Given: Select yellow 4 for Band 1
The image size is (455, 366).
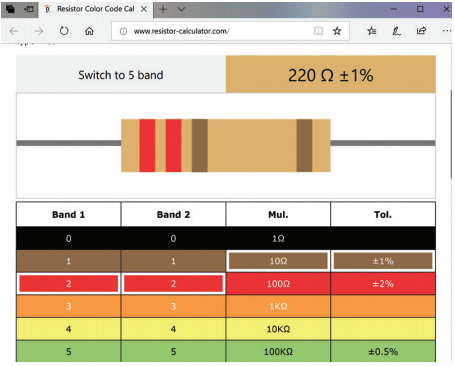Looking at the screenshot, I should pos(69,329).
